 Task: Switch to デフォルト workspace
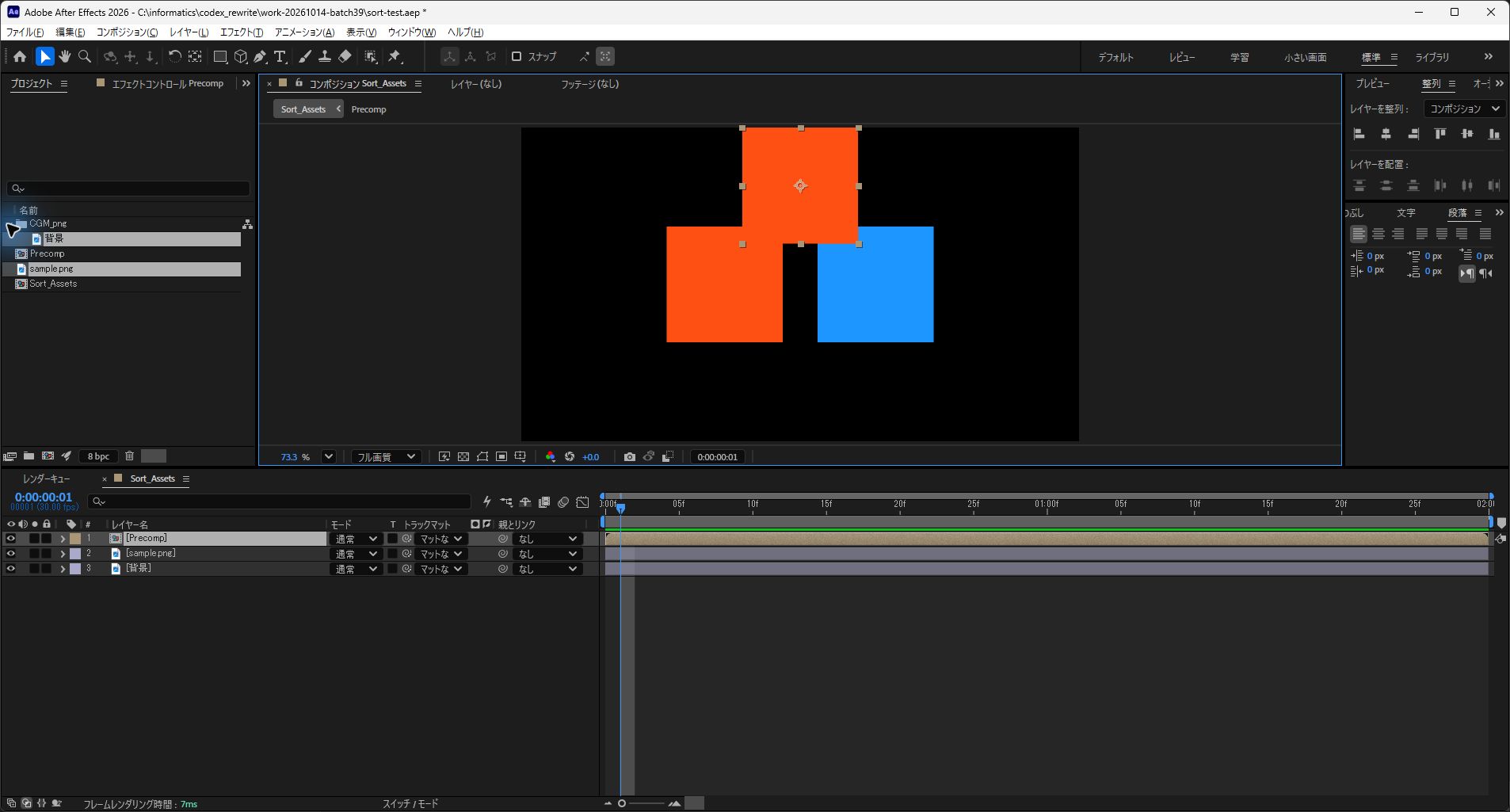pos(1115,57)
